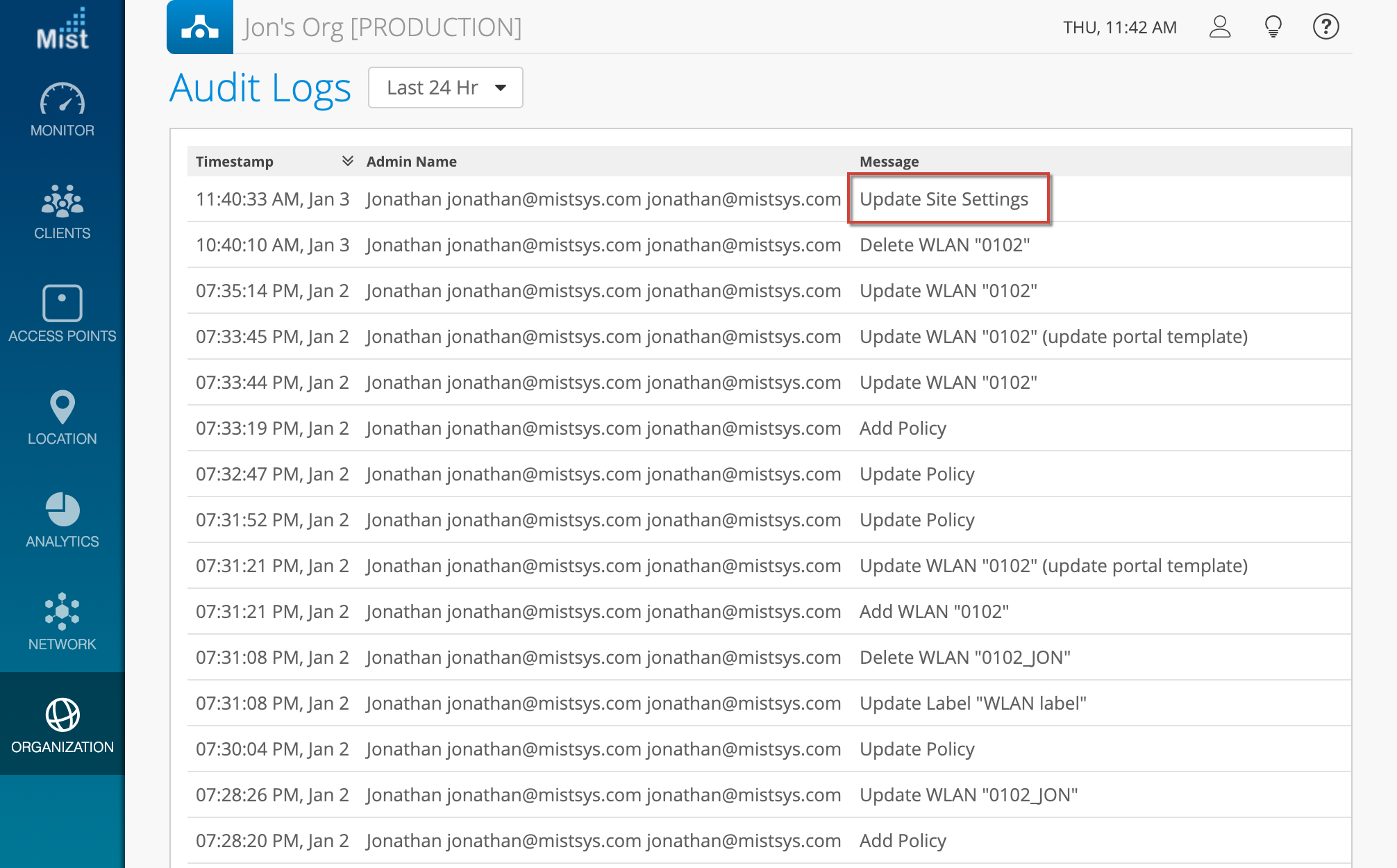
Task: Open the Network nodes icon
Action: click(x=62, y=612)
